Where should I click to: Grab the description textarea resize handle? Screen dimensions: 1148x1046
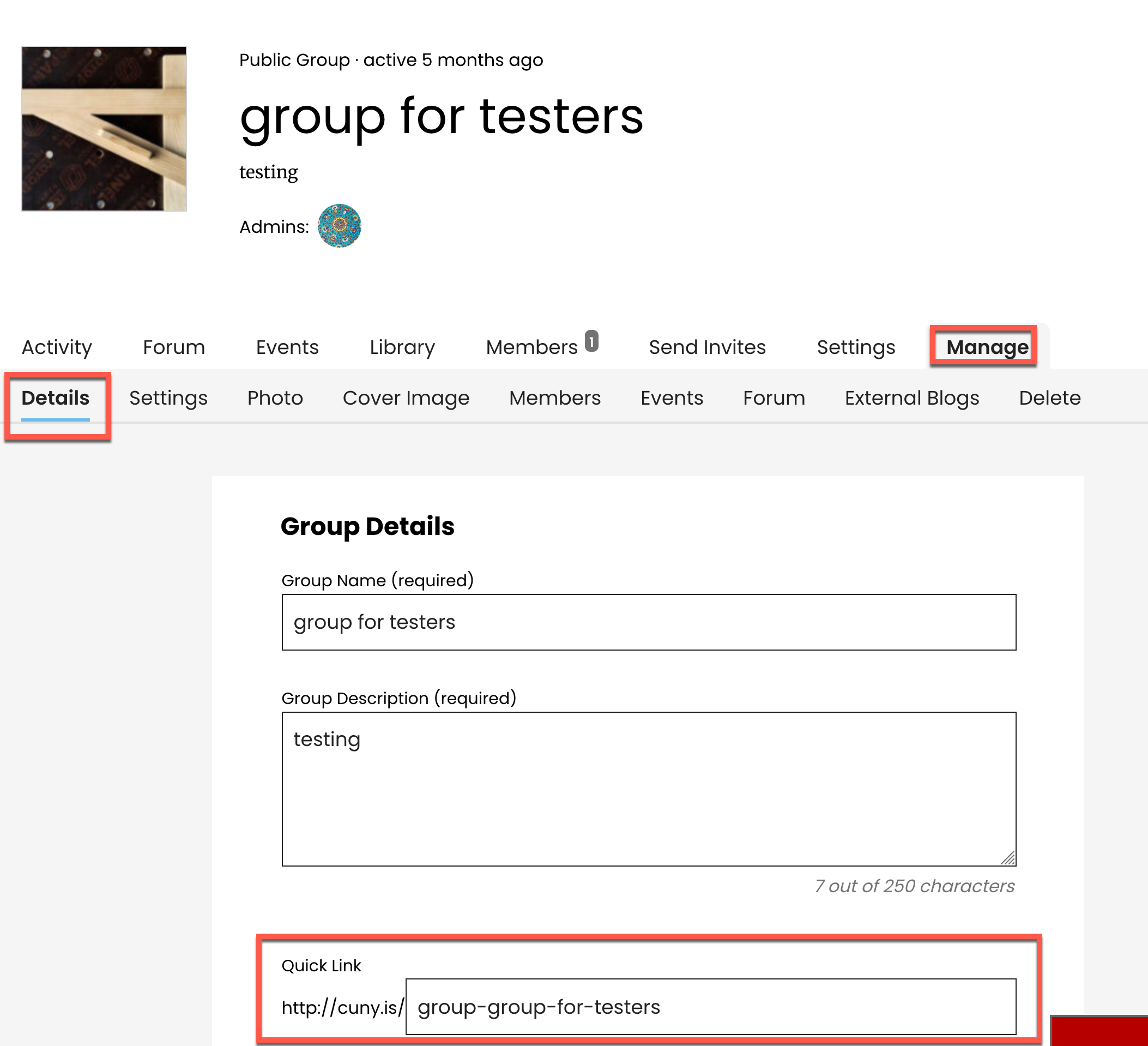coord(1008,858)
